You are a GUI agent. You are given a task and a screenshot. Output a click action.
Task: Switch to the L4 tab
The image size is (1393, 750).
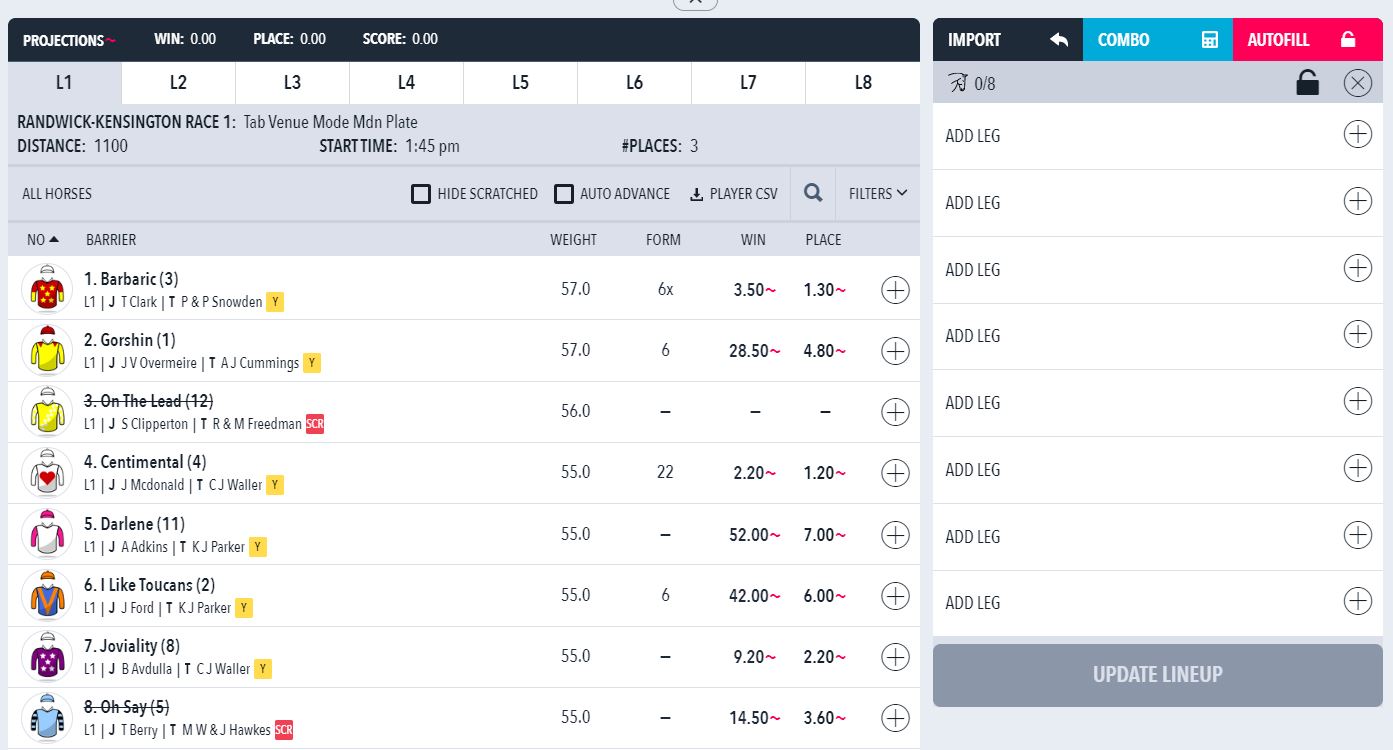pyautogui.click(x=406, y=83)
